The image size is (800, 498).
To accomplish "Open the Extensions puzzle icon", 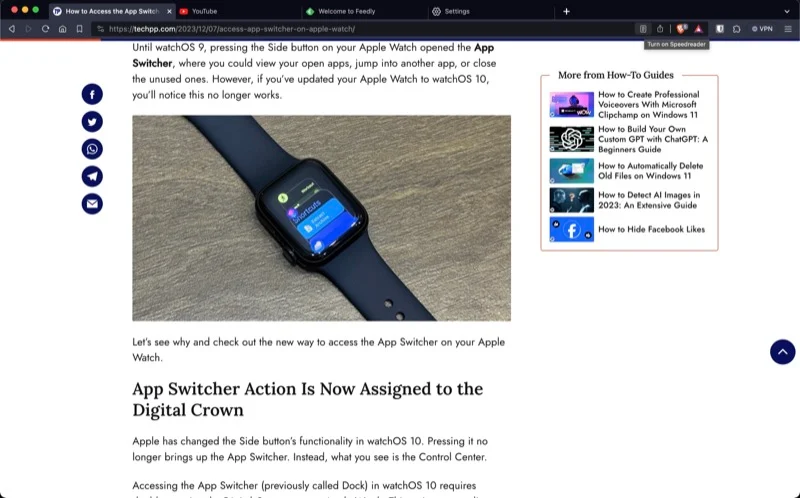I will tap(736, 29).
